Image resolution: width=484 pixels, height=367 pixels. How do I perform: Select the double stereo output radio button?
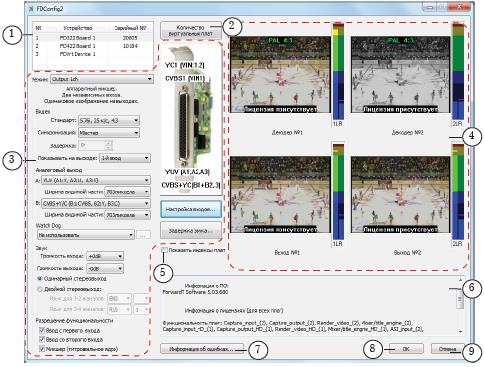tap(40, 289)
